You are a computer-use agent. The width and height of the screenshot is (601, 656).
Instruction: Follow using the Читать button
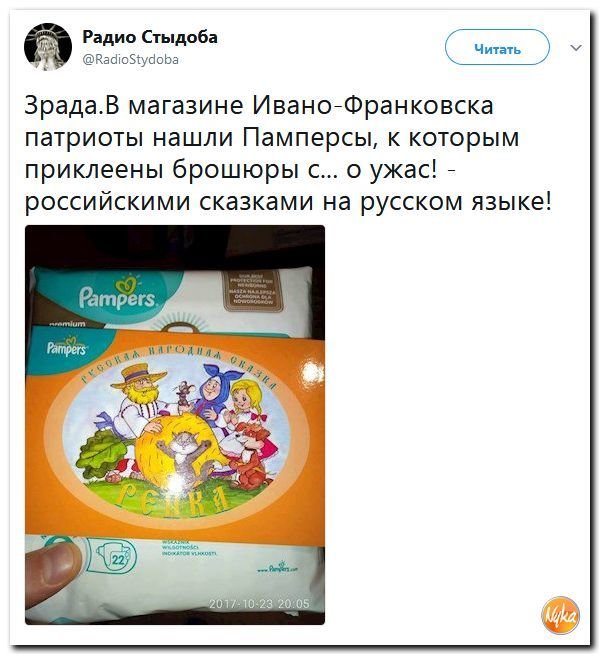pyautogui.click(x=497, y=49)
